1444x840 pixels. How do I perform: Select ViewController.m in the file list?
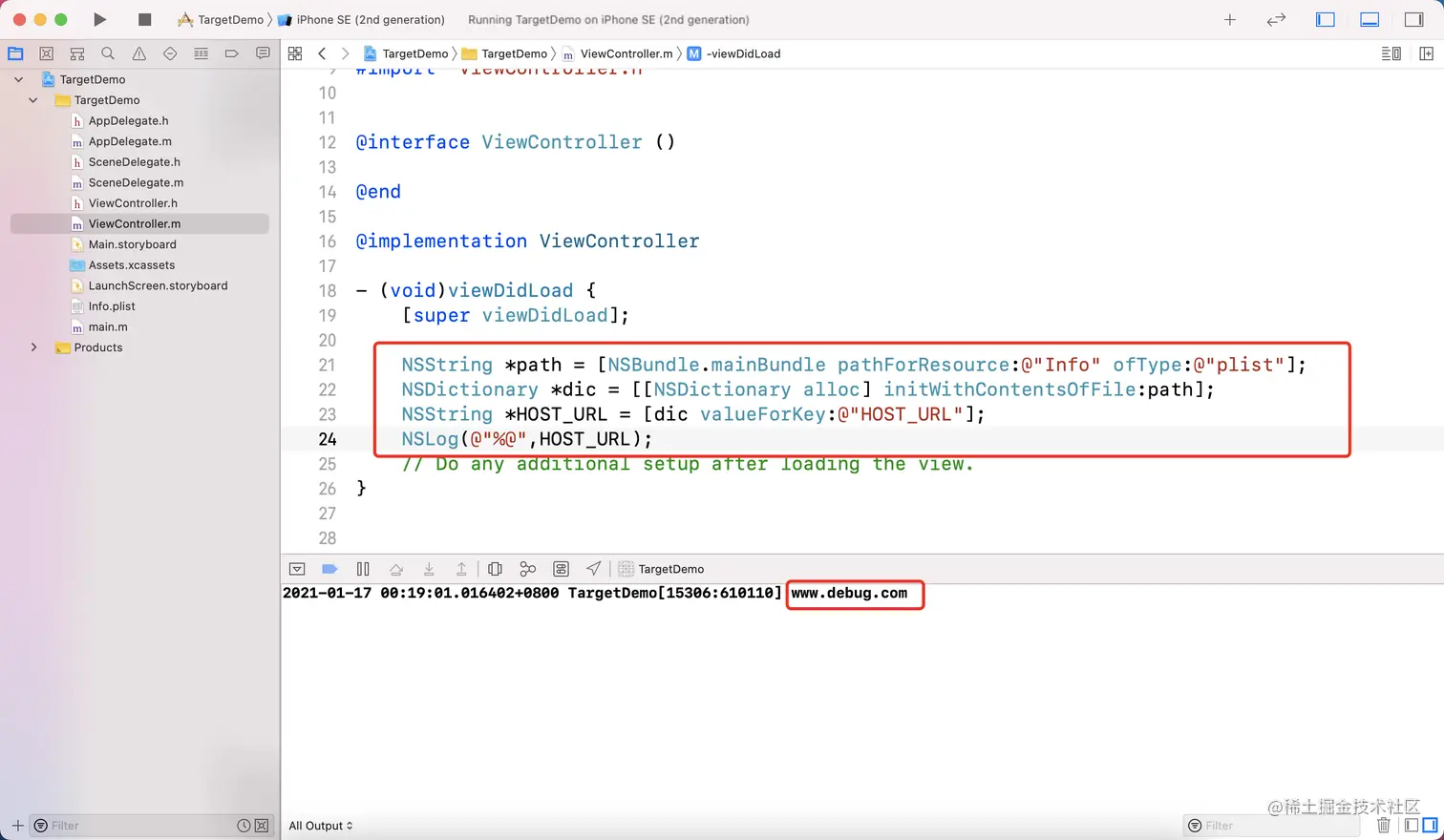(139, 223)
